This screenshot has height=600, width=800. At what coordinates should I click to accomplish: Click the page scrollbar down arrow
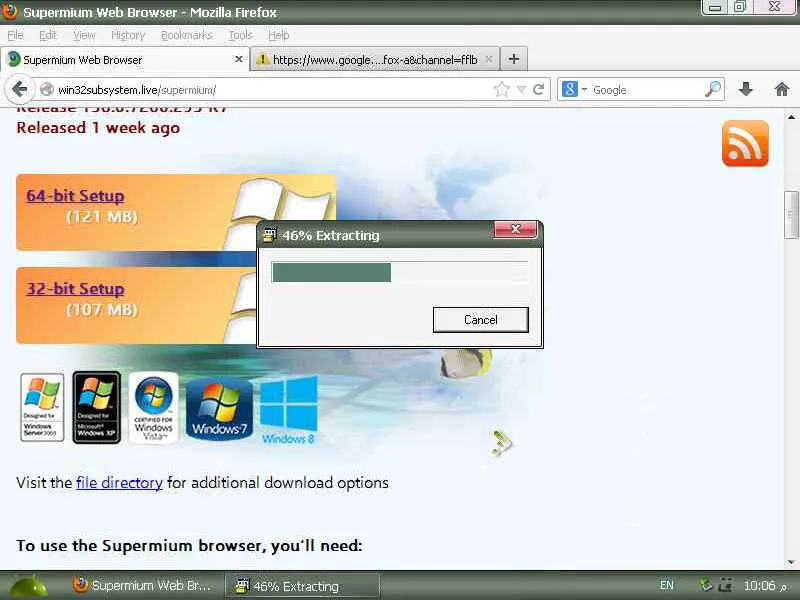(791, 562)
